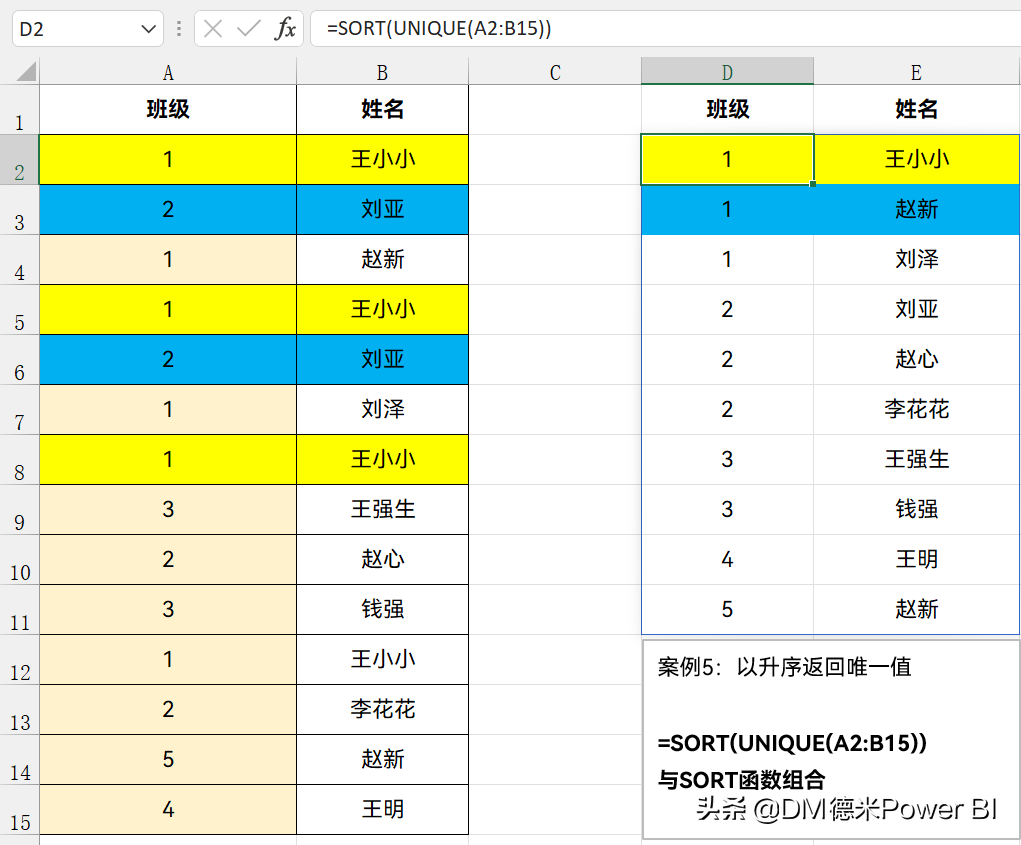Click the formula bar with SORT formula
This screenshot has width=1021, height=845.
[665, 29]
